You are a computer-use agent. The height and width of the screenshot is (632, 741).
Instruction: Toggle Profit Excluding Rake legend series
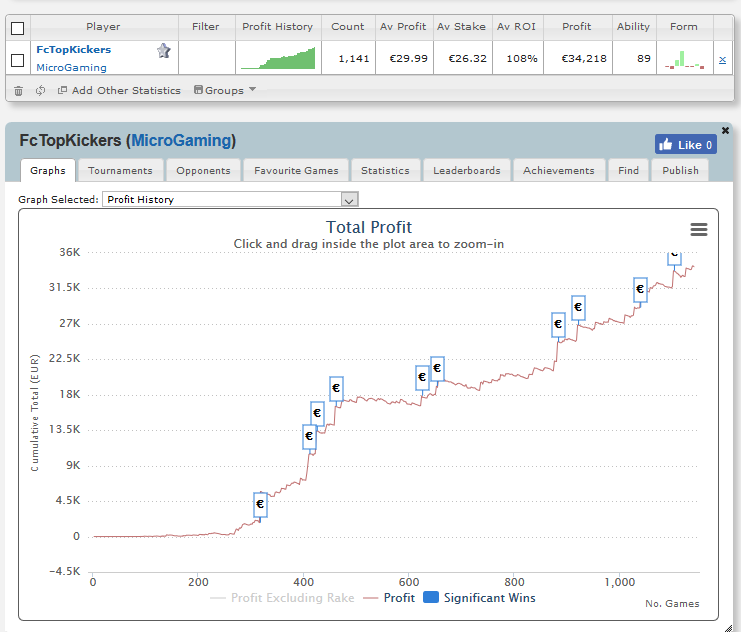pyautogui.click(x=282, y=598)
